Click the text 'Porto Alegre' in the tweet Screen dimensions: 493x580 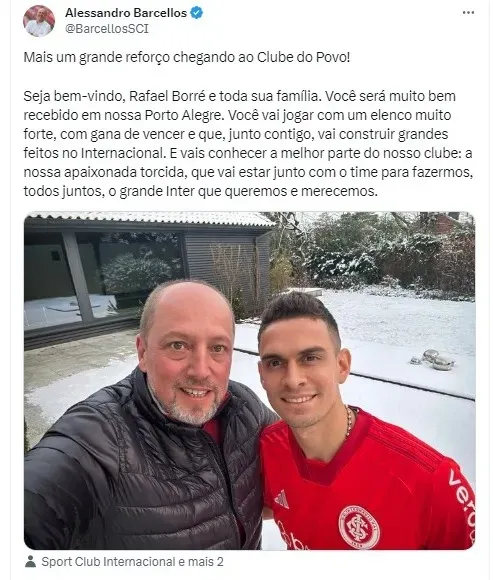click(x=183, y=115)
